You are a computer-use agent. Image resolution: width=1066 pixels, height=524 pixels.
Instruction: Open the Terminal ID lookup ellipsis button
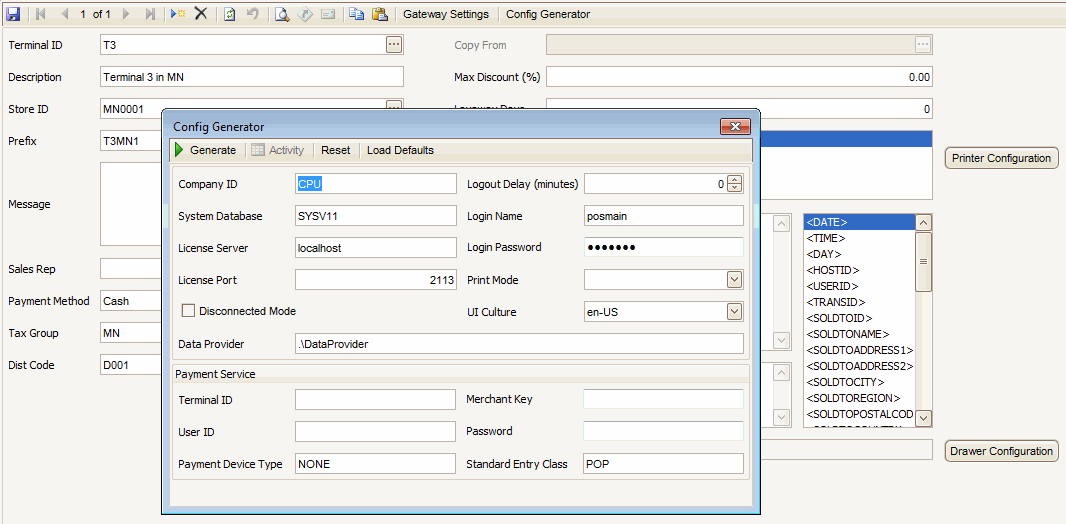[394, 45]
